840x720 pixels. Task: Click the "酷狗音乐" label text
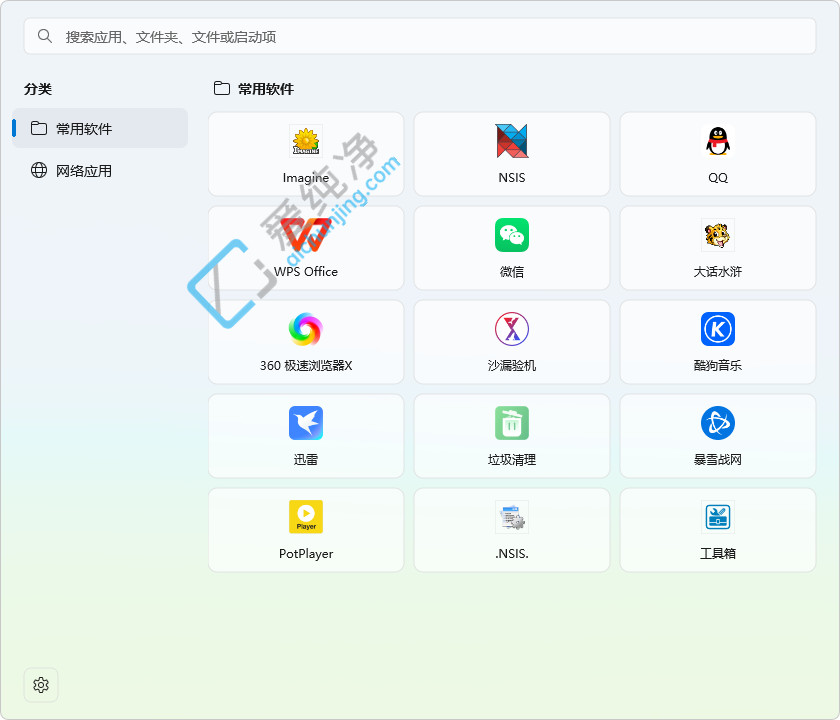[x=718, y=365]
